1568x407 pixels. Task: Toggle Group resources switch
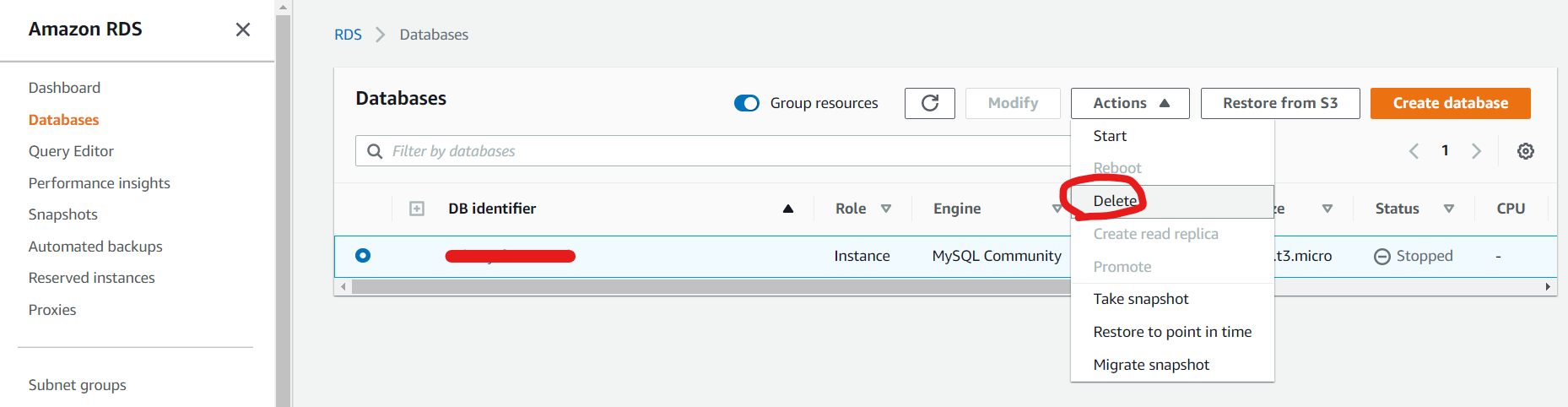pyautogui.click(x=747, y=103)
